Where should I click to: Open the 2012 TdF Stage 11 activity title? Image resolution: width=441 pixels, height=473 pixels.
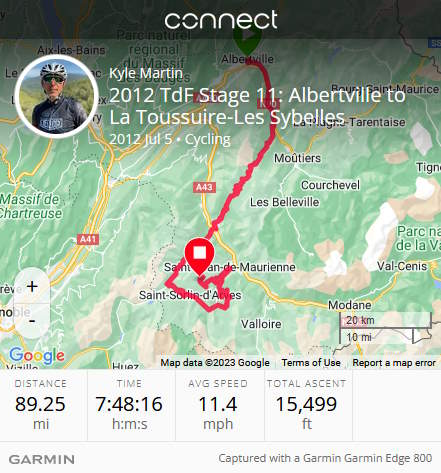coord(257,106)
